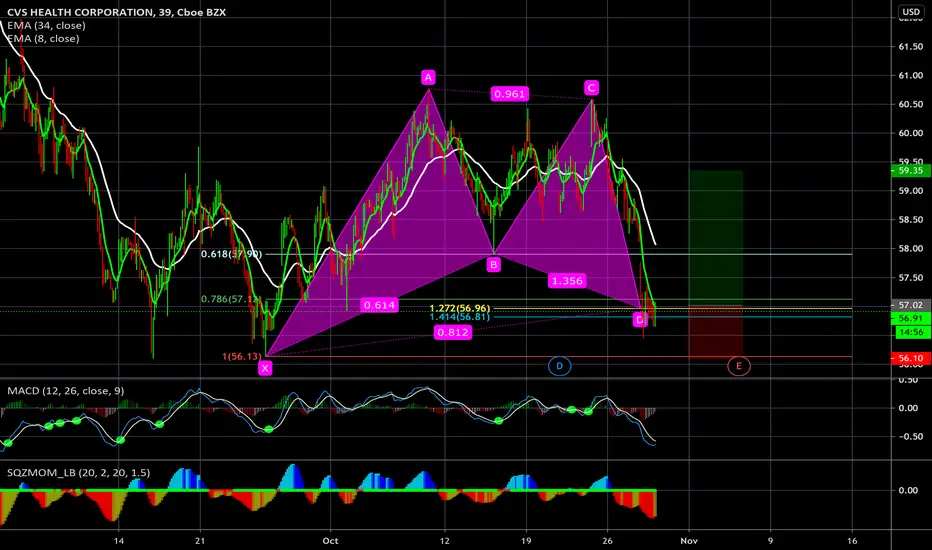Select the green long position profit zone

click(x=716, y=238)
